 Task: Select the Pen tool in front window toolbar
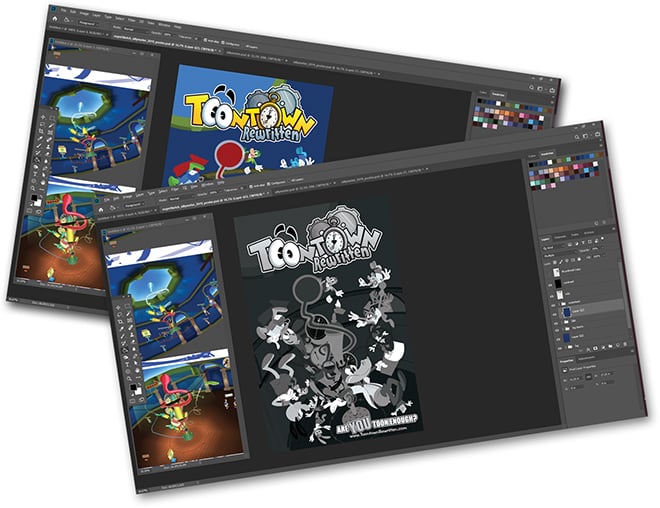click(135, 356)
